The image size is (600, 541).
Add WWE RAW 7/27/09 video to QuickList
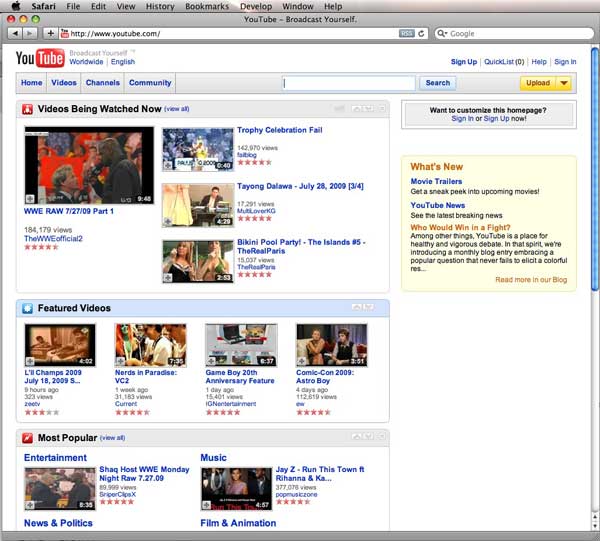click(x=30, y=199)
